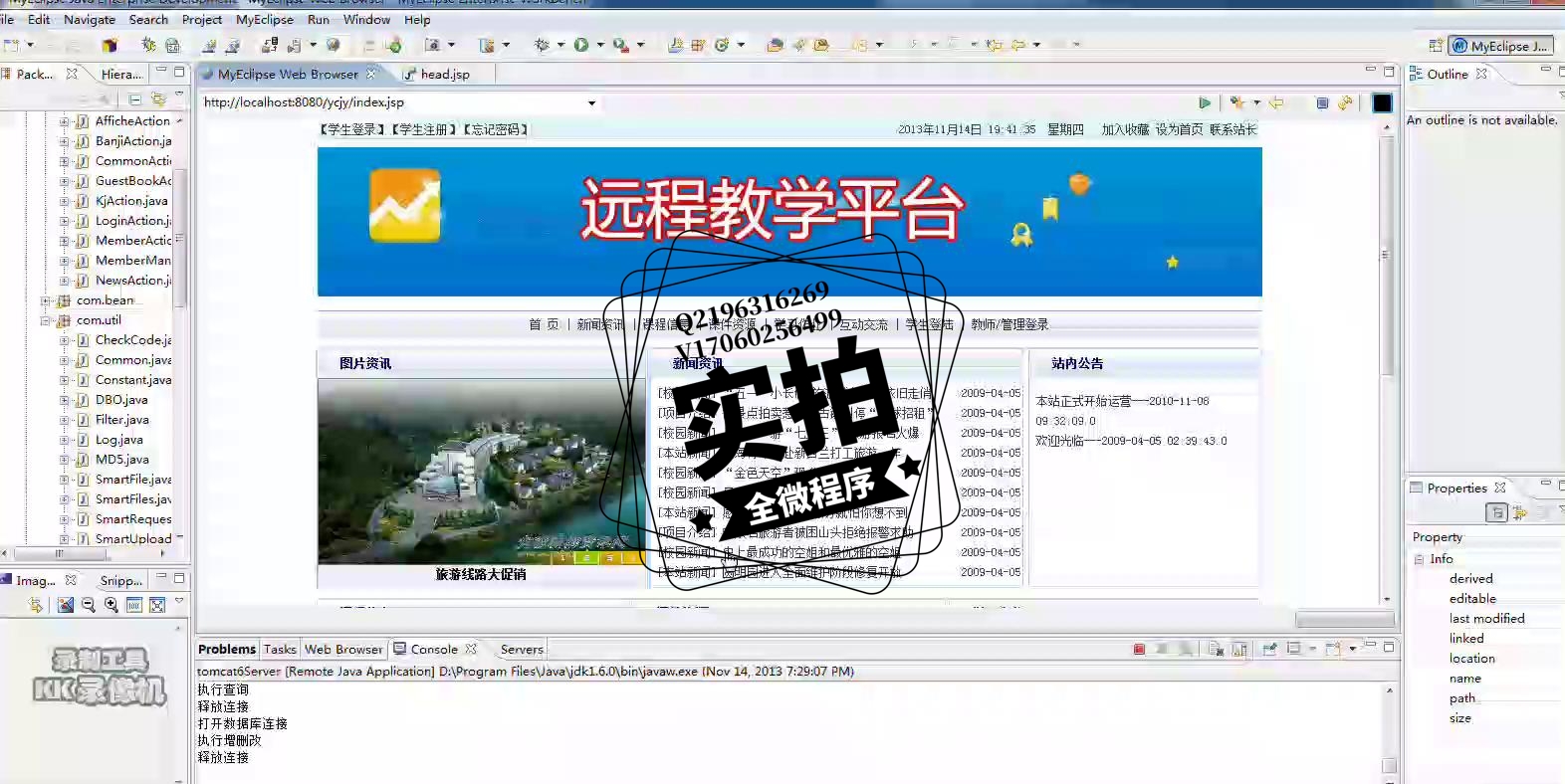Switch to the Servers tab
This screenshot has width=1565, height=784.
coord(522,649)
